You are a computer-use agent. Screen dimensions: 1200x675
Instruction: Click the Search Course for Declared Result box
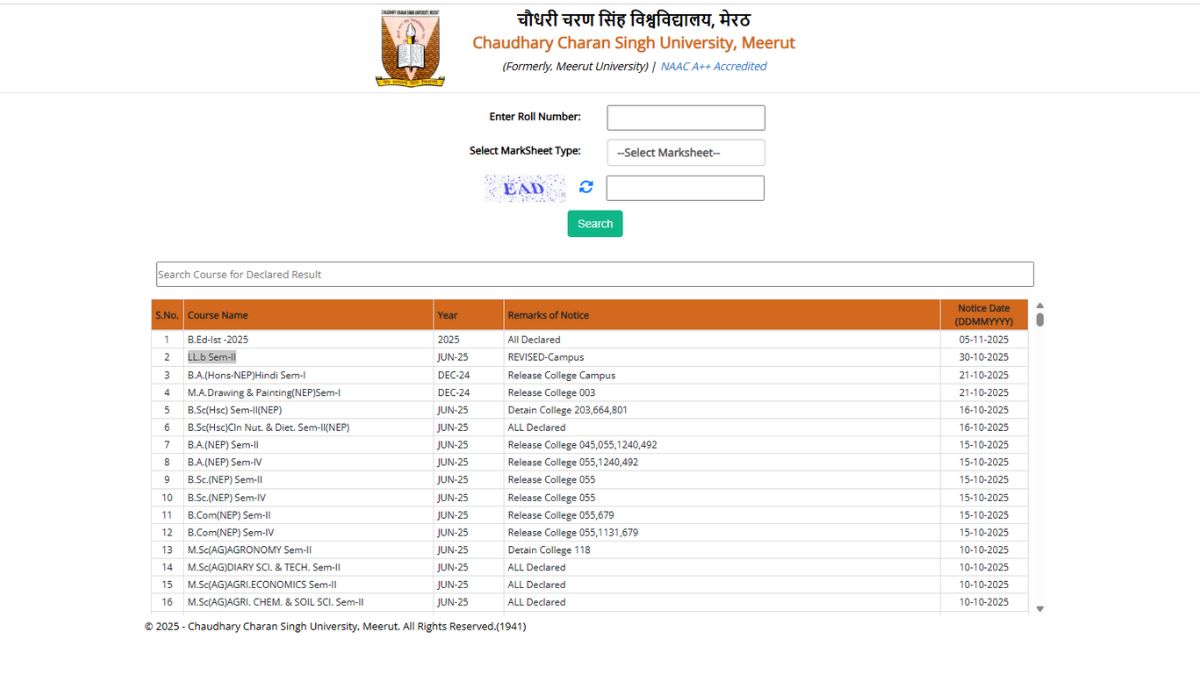tap(594, 275)
